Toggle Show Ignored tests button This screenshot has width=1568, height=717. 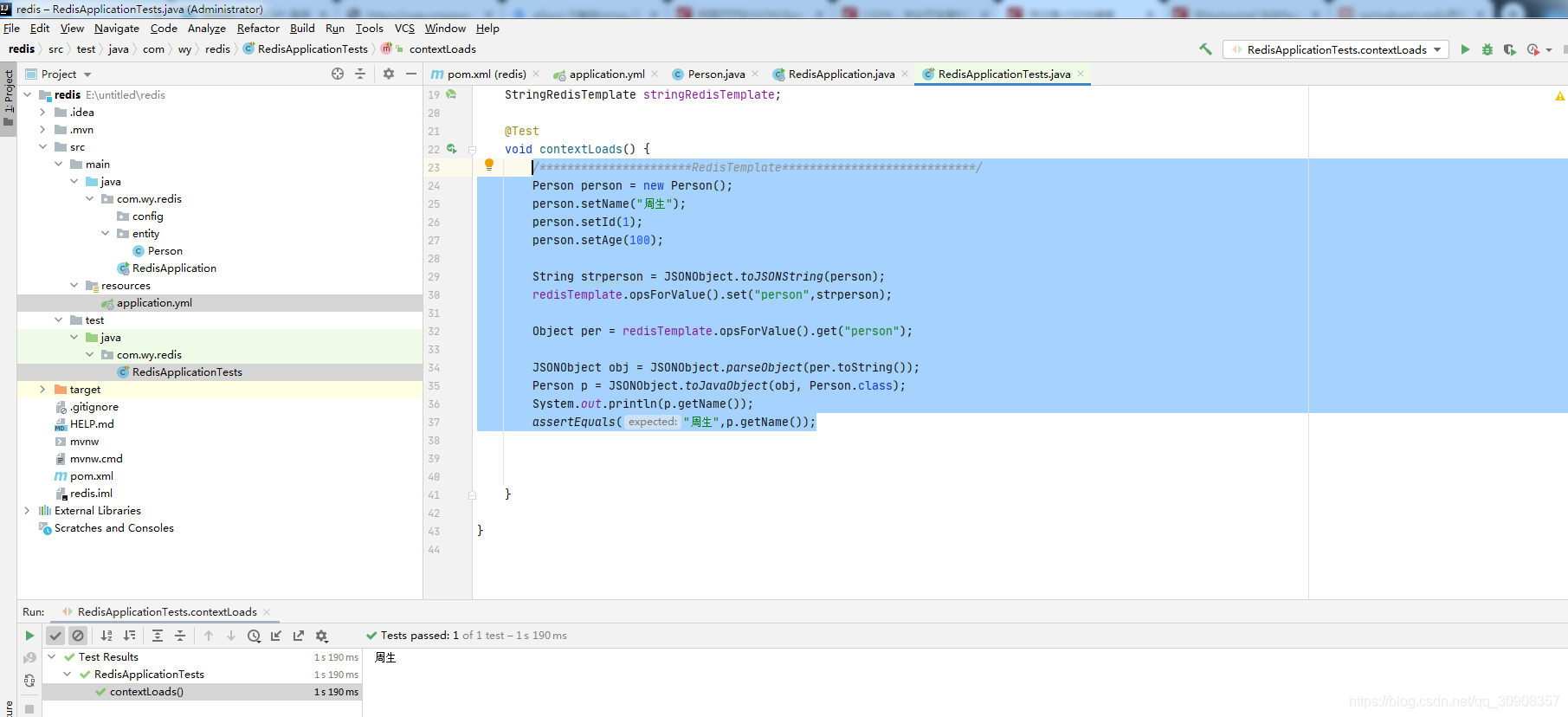point(78,636)
